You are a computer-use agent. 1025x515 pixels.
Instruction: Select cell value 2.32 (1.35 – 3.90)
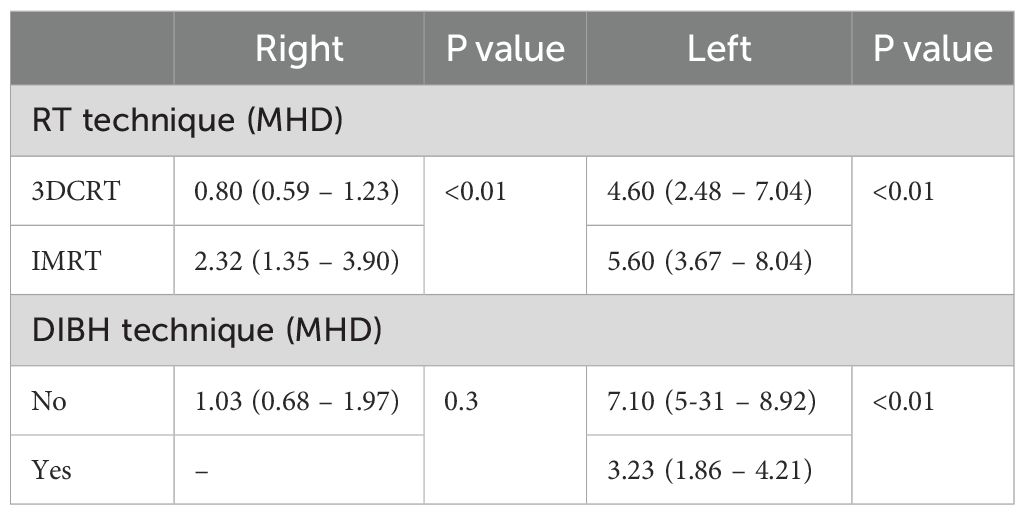click(x=298, y=260)
